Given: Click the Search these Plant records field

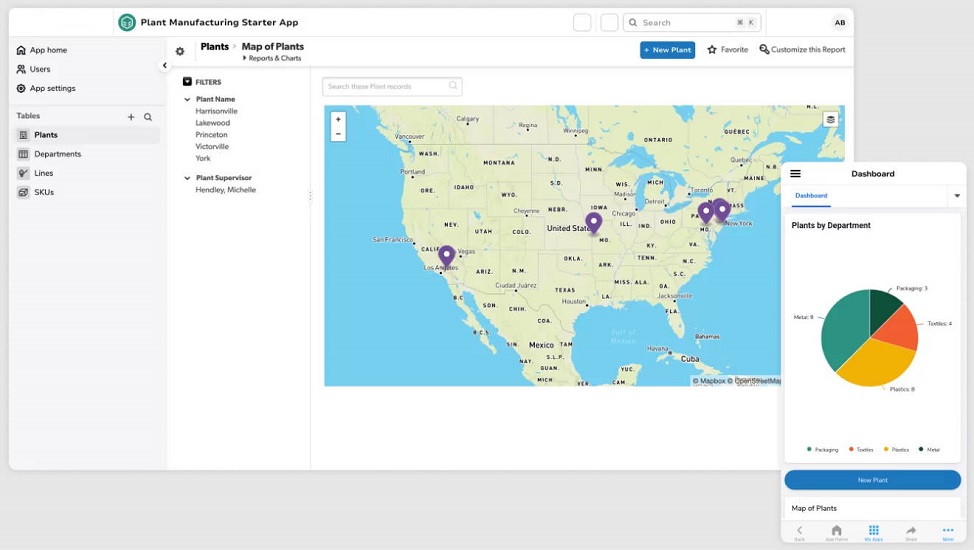Looking at the screenshot, I should click(x=386, y=87).
